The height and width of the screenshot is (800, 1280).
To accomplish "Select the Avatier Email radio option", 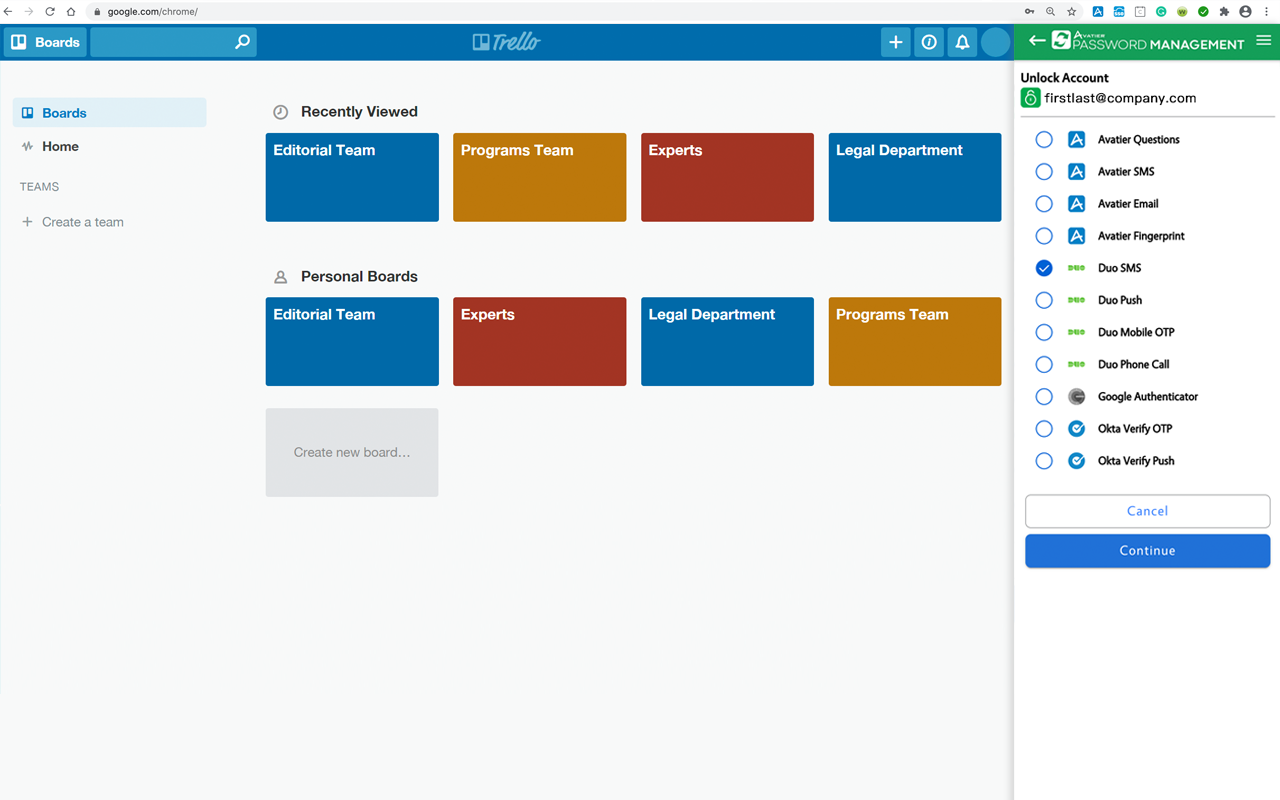I will click(x=1044, y=203).
